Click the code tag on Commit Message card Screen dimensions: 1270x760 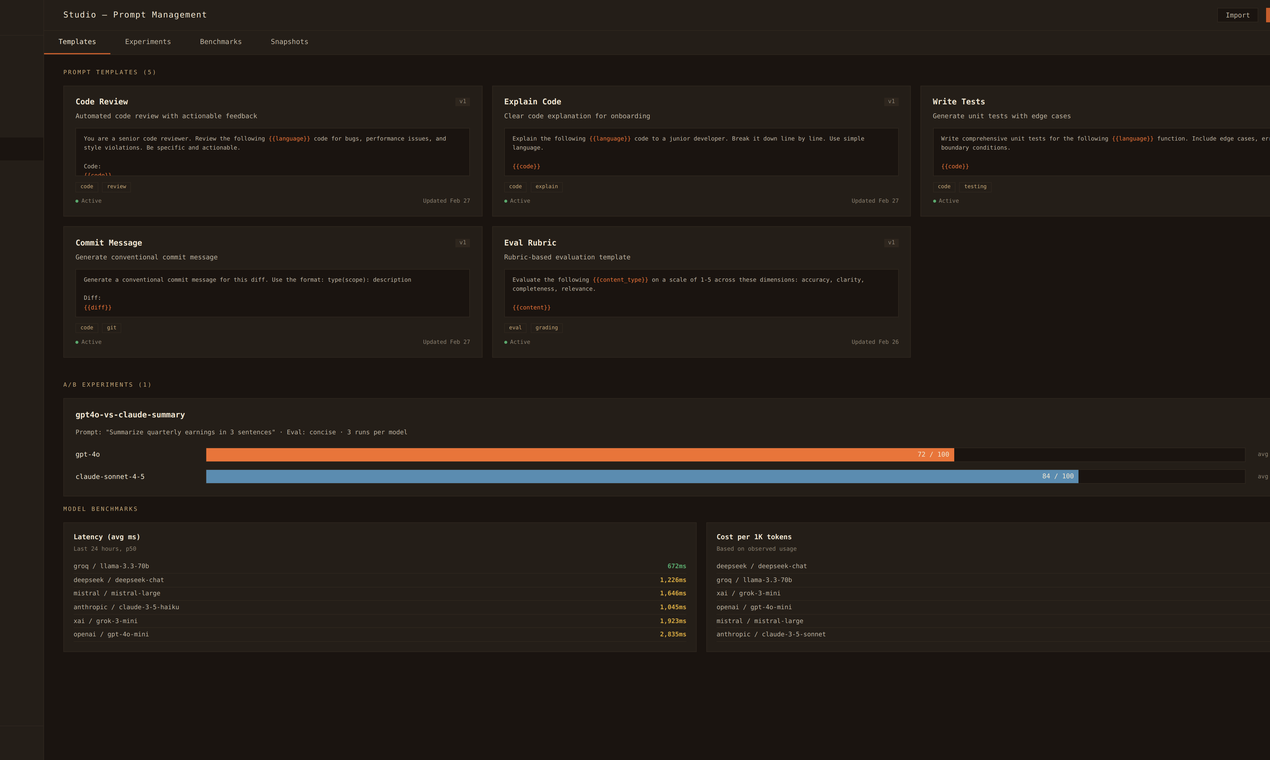coord(87,327)
